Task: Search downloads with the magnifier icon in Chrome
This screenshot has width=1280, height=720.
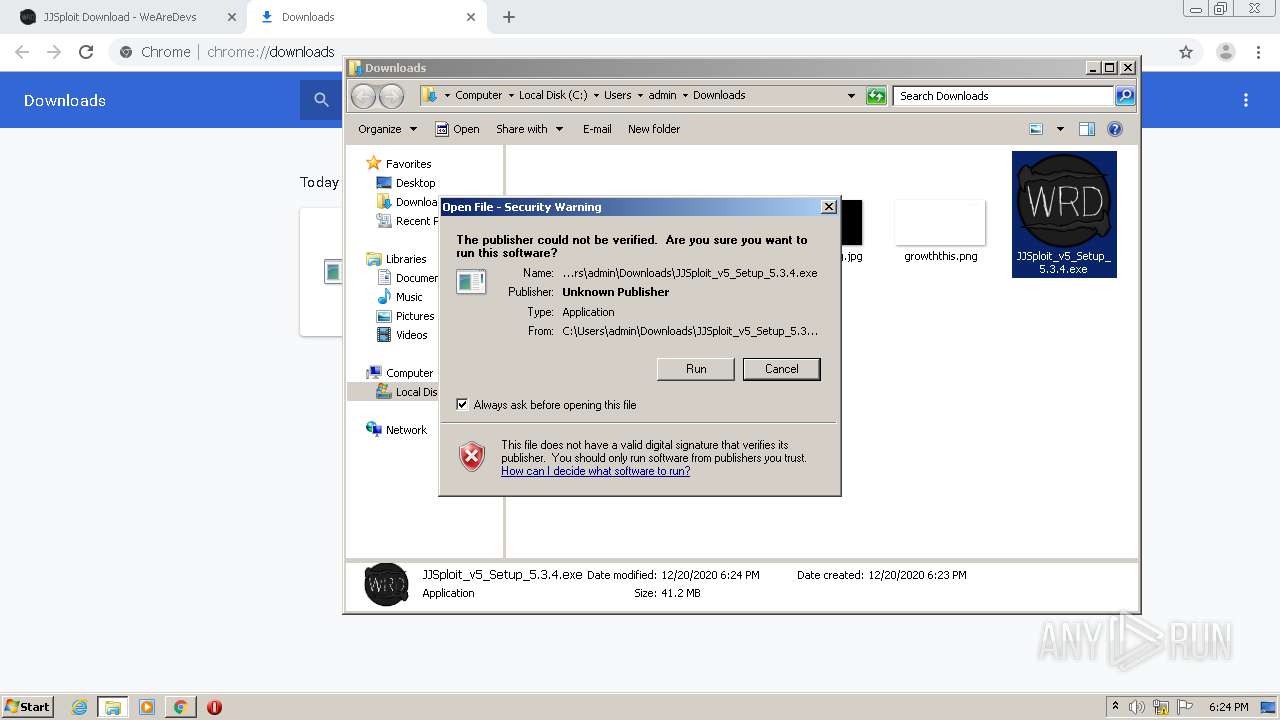Action: [321, 100]
